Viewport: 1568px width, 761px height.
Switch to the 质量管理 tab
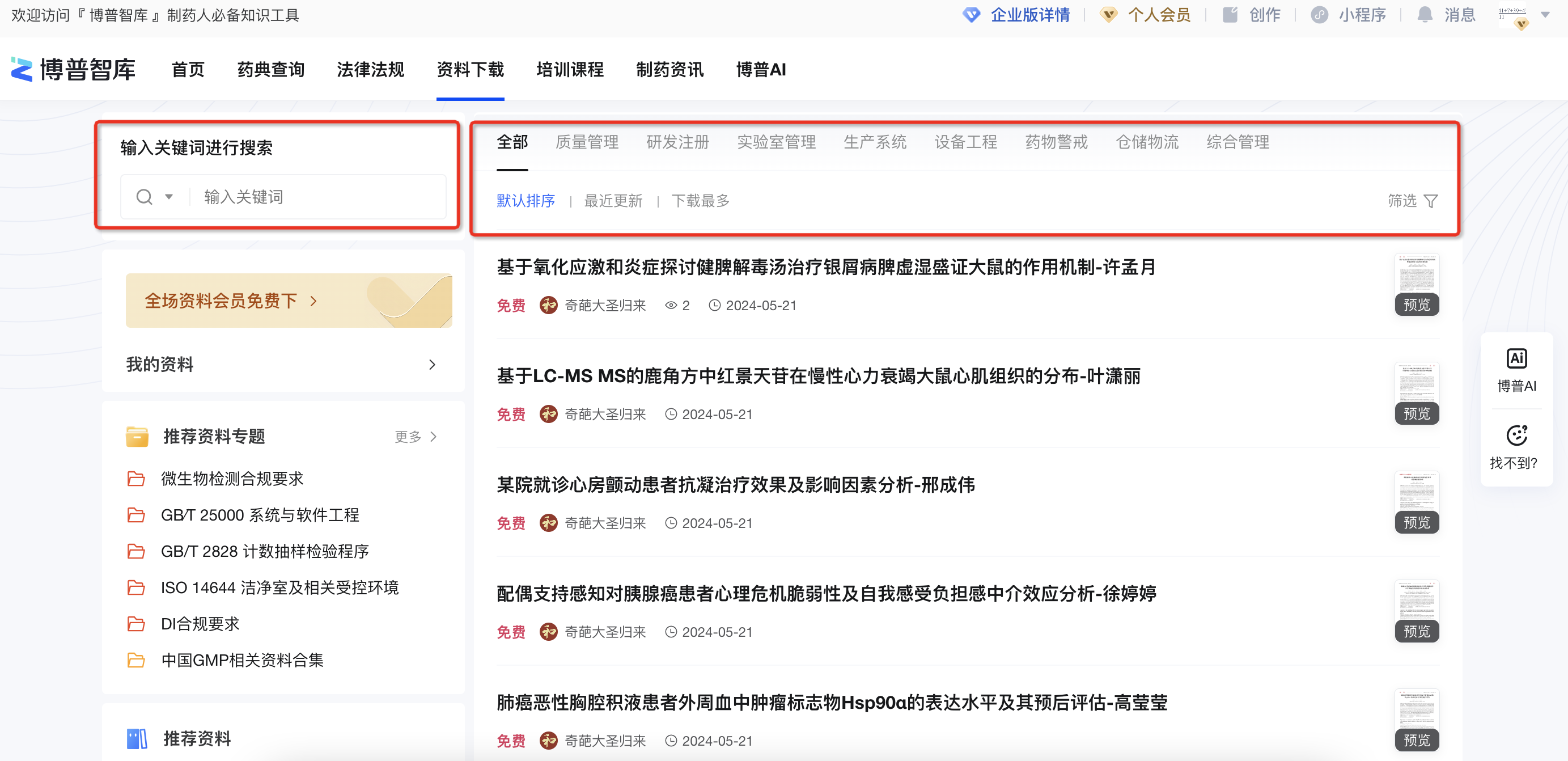coord(587,142)
